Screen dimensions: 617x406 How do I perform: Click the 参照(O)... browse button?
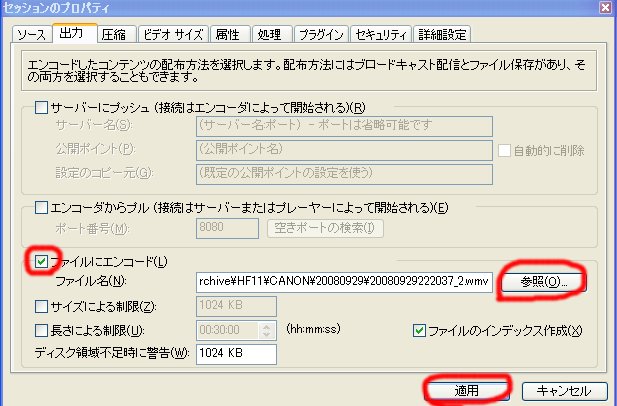click(544, 282)
